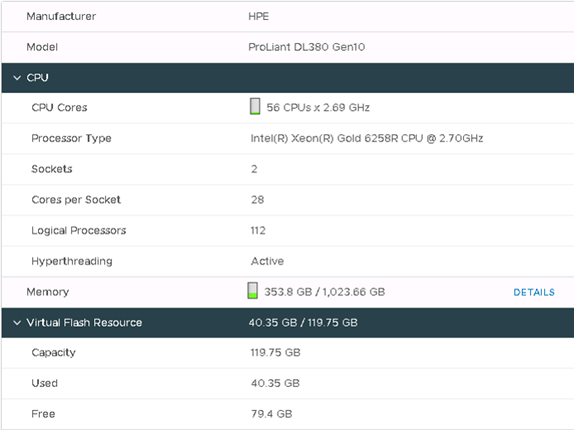The image size is (574, 430).
Task: Click the CPU usage gauge icon
Action: tap(255, 106)
